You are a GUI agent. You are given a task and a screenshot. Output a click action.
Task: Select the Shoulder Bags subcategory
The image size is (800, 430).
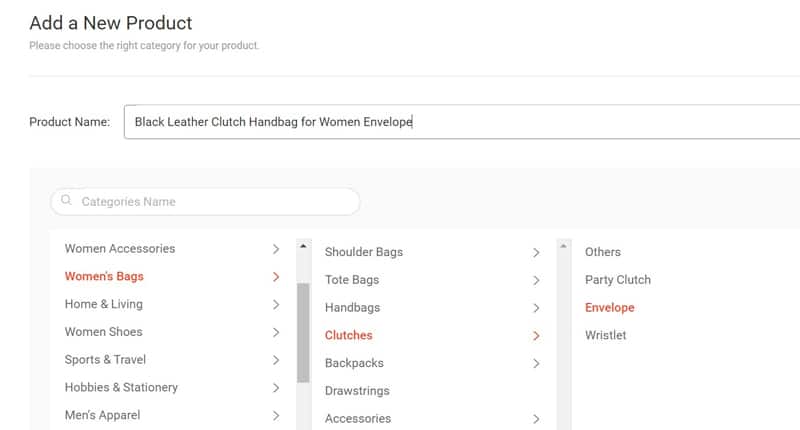[x=364, y=252]
